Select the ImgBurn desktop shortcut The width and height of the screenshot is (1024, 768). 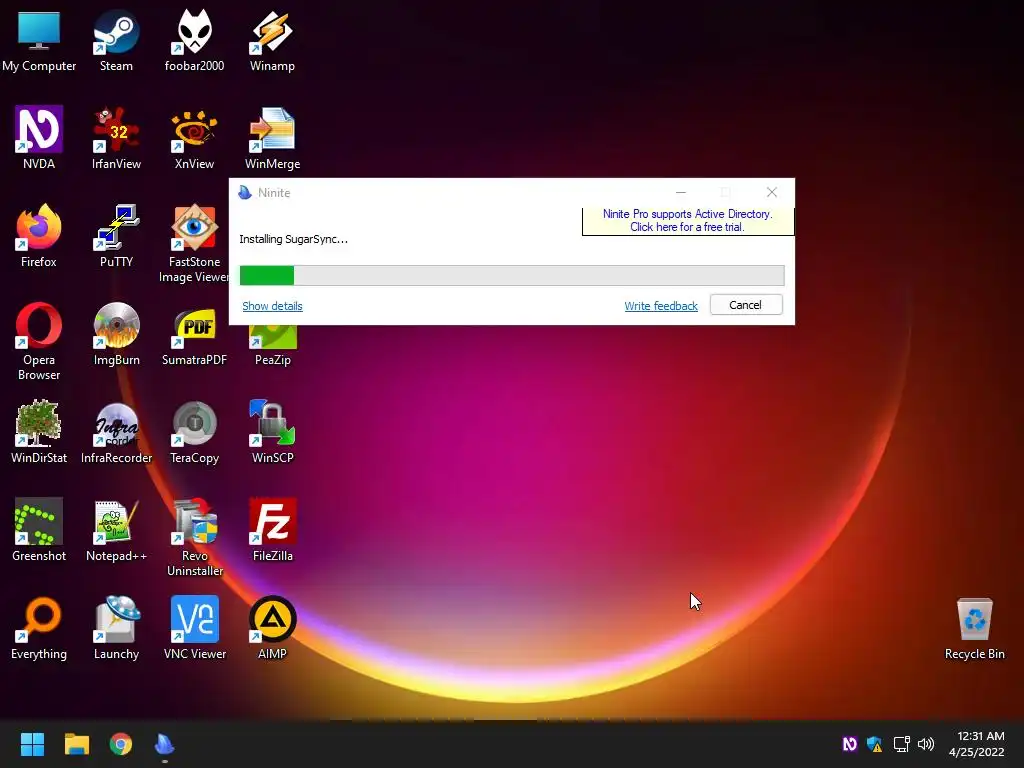point(116,334)
